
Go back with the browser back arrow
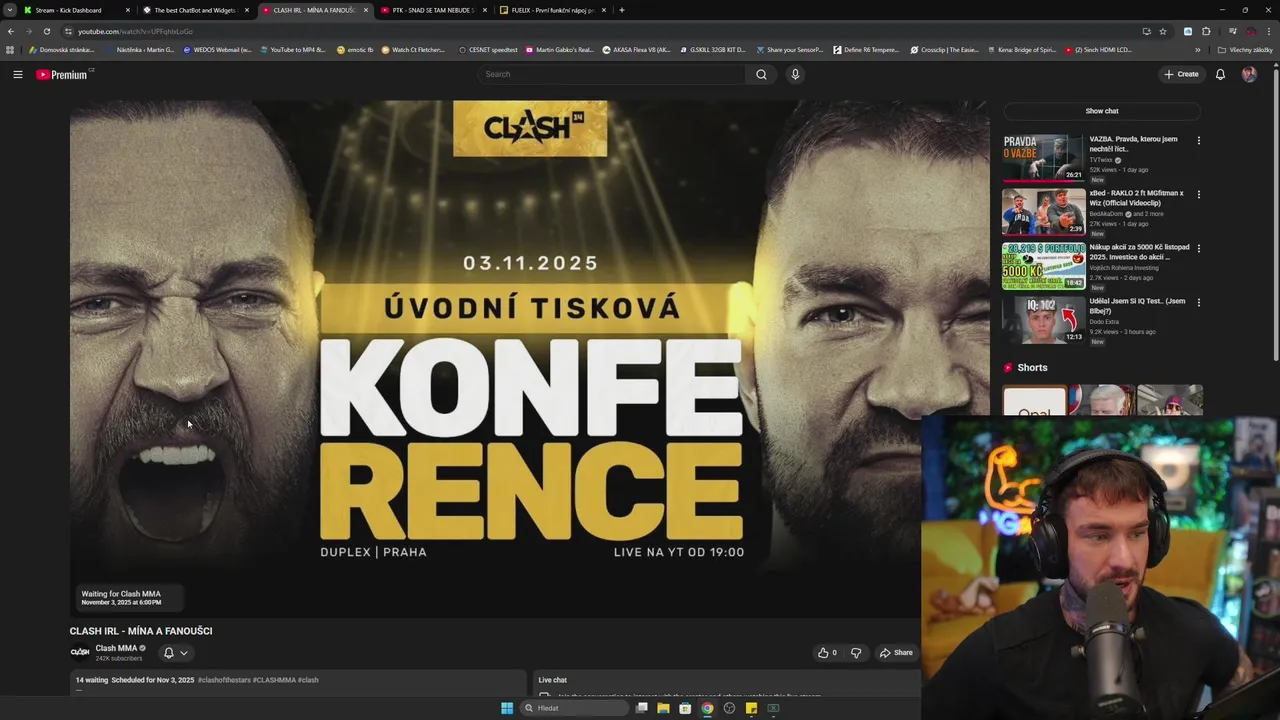click(11, 31)
